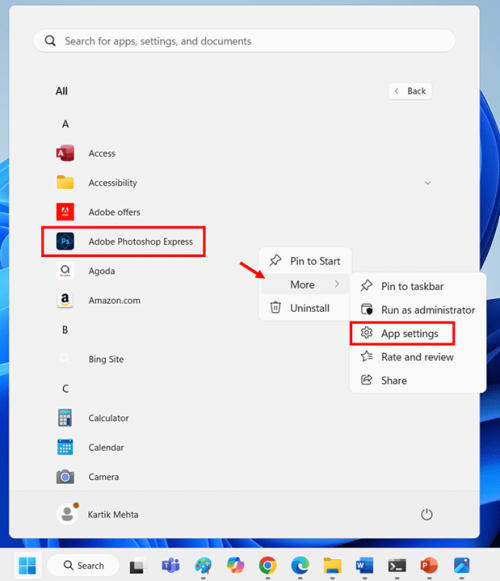The height and width of the screenshot is (581, 500).
Task: Open the Calendar app icon
Action: point(65,447)
